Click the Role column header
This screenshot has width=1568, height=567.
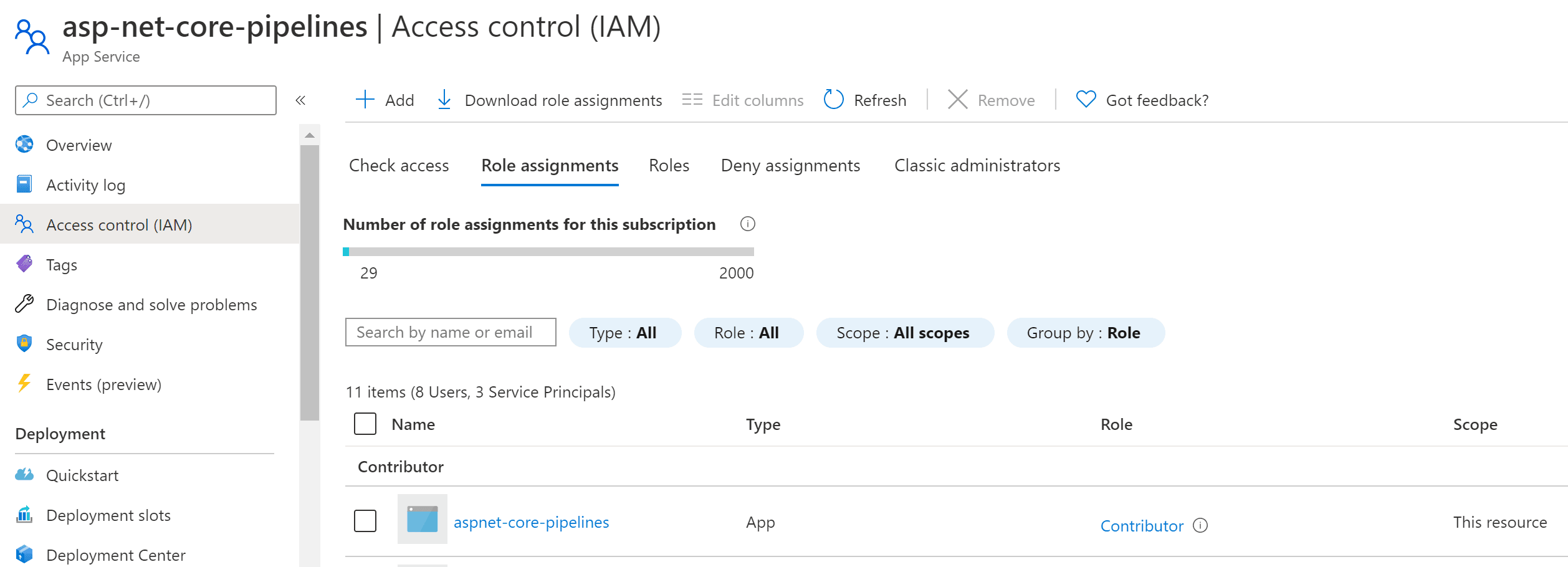(x=1116, y=424)
